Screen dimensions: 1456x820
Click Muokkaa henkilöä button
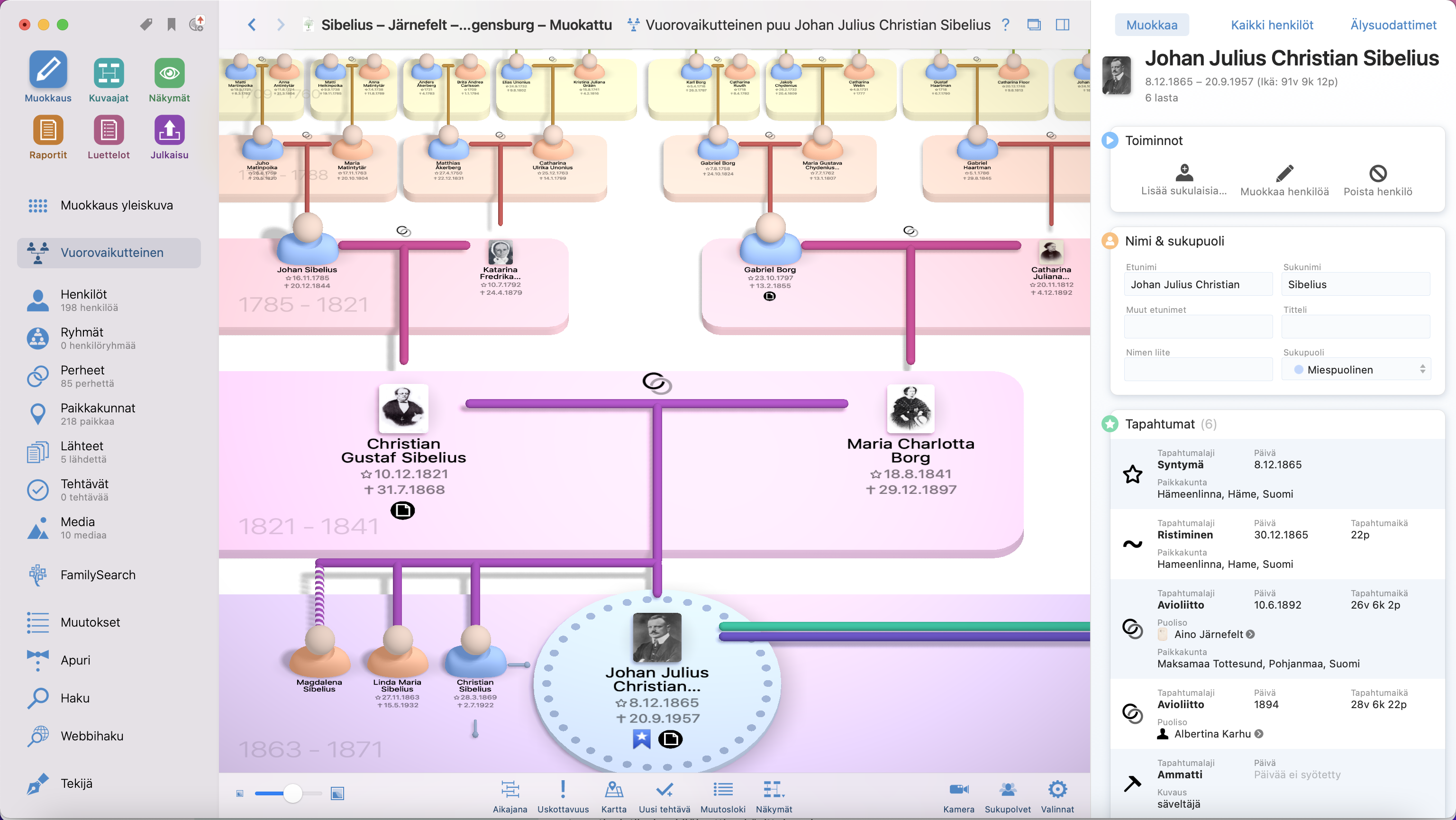(x=1284, y=180)
